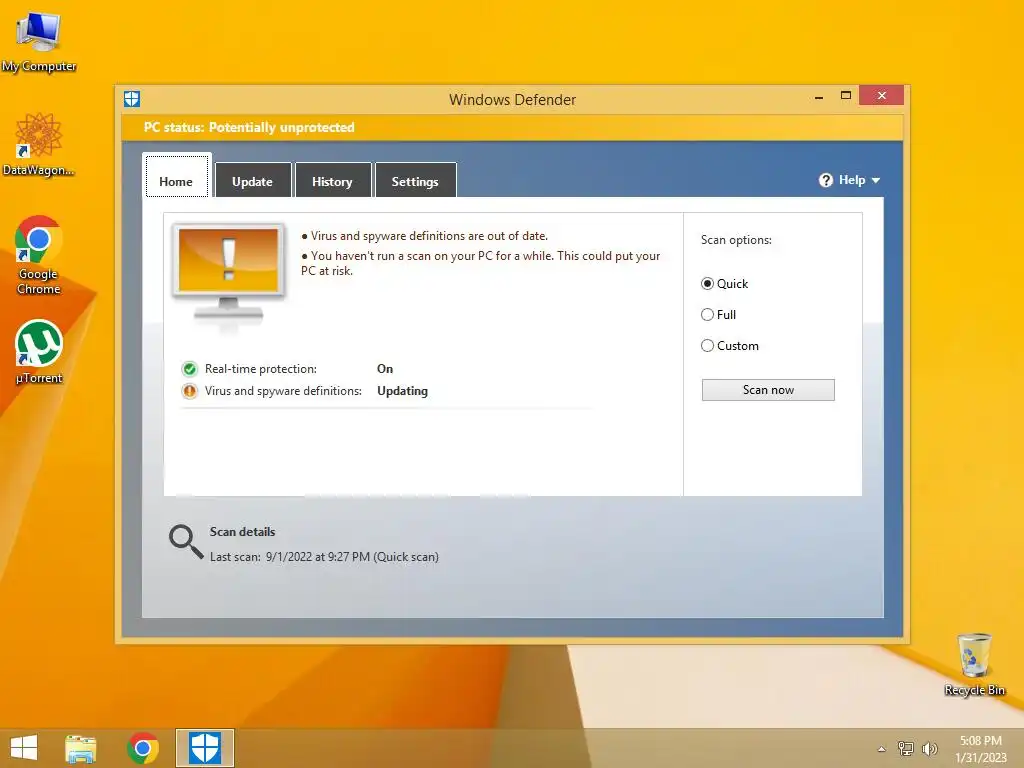Click 'Virus and spyware definitions are out of date' message

pos(429,236)
